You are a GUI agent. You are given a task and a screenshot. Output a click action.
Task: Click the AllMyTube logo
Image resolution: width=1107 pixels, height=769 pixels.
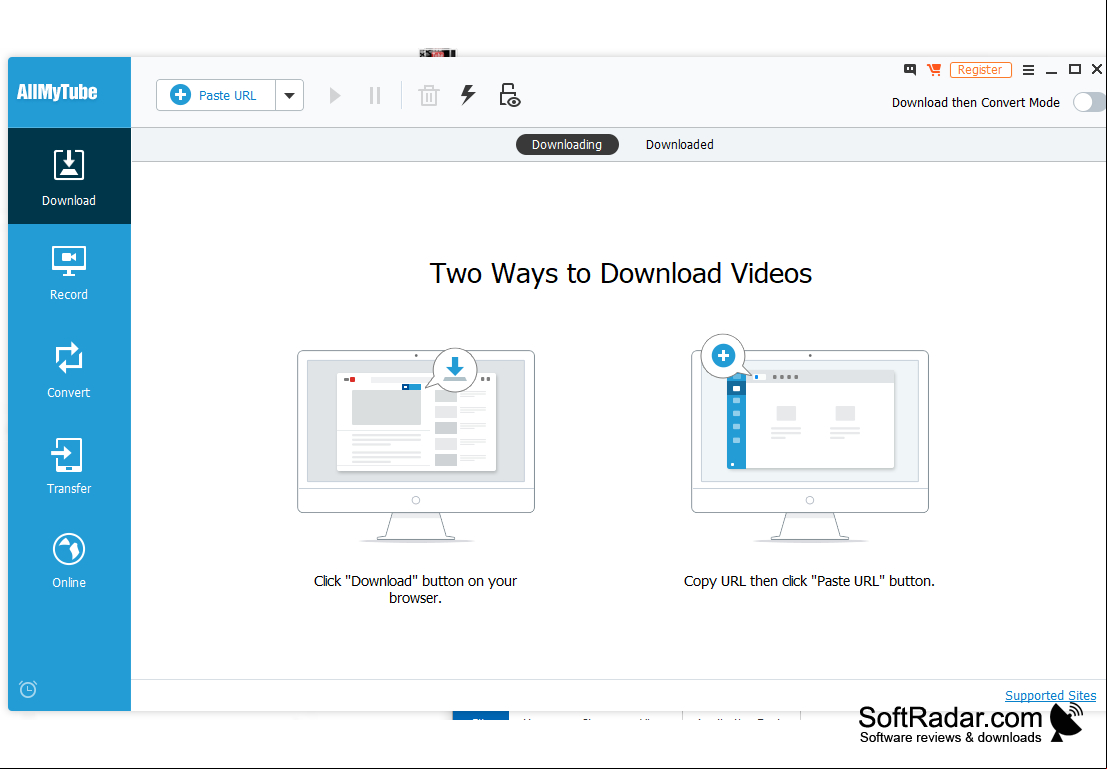[57, 92]
